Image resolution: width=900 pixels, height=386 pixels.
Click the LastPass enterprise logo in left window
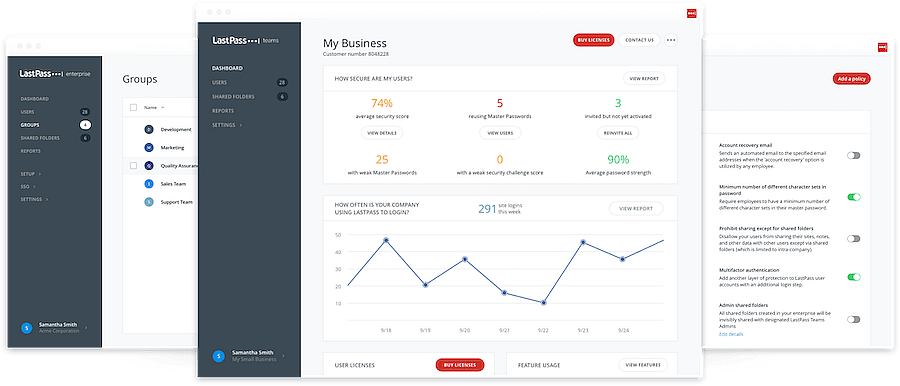click(x=55, y=74)
